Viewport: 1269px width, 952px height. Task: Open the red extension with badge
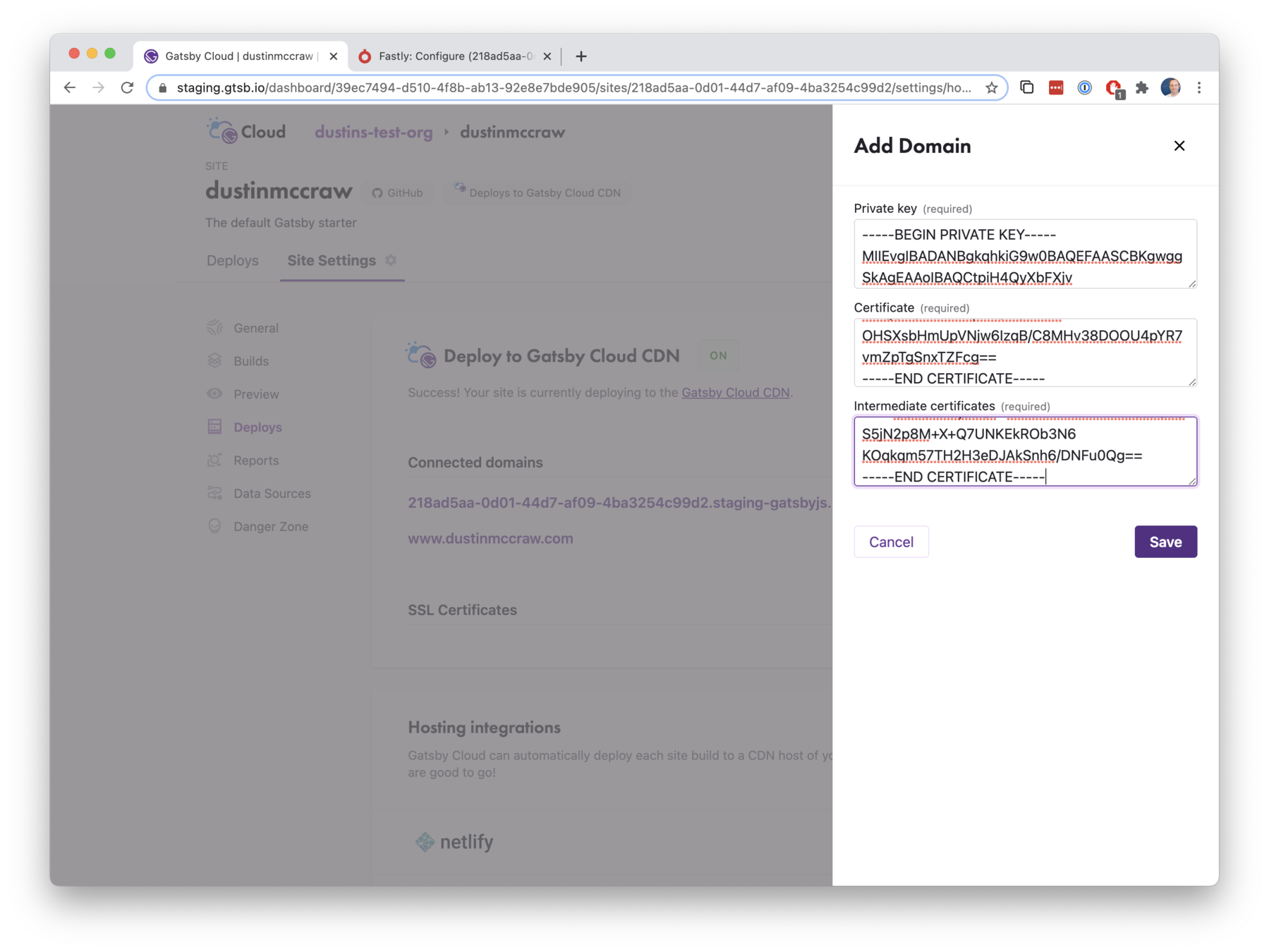[x=1114, y=88]
